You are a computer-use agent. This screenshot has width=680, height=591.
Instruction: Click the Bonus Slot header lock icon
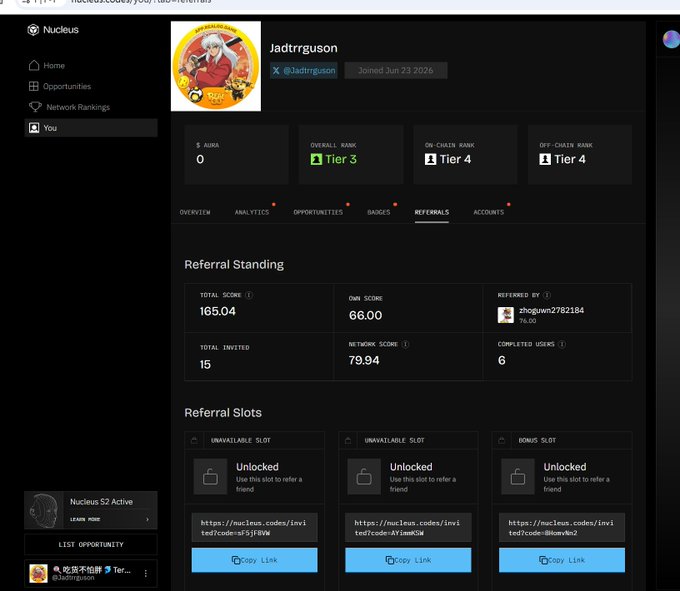click(502, 441)
